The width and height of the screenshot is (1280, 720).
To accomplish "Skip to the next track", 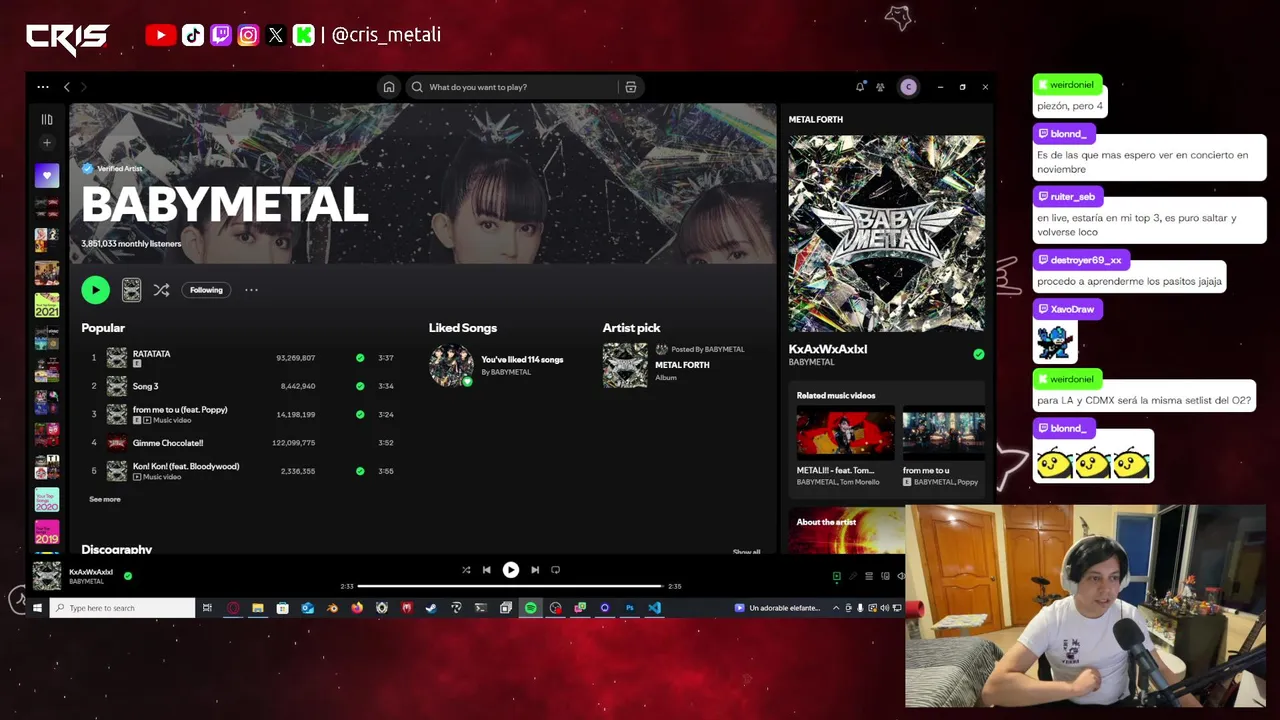I will (535, 570).
